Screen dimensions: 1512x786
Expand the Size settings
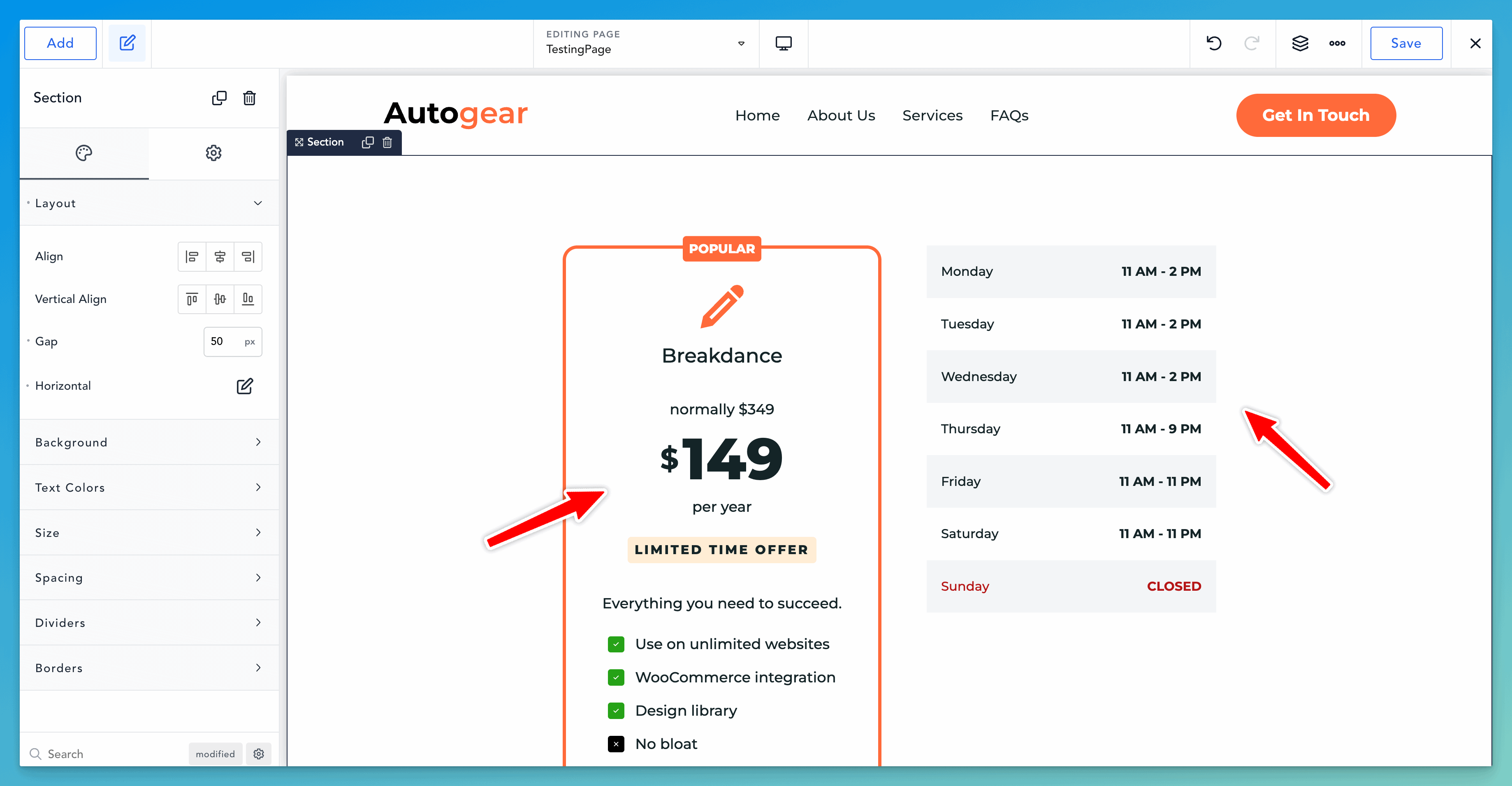pyautogui.click(x=149, y=533)
